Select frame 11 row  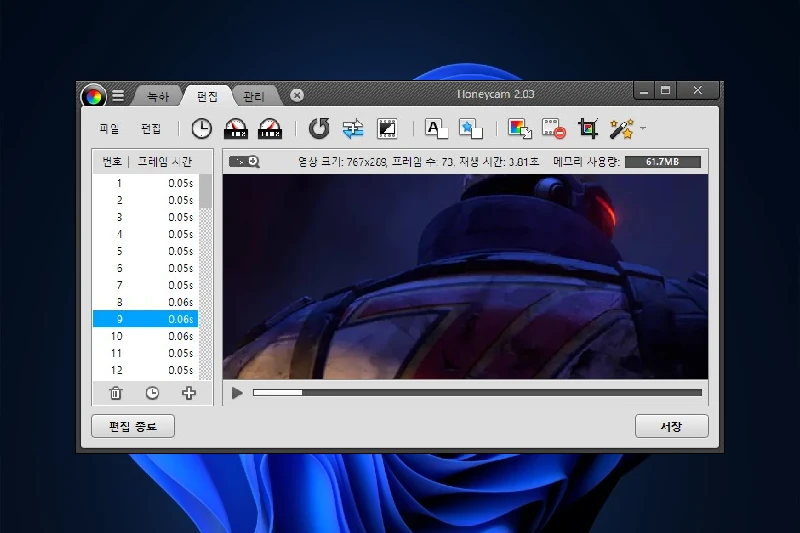[x=145, y=353]
